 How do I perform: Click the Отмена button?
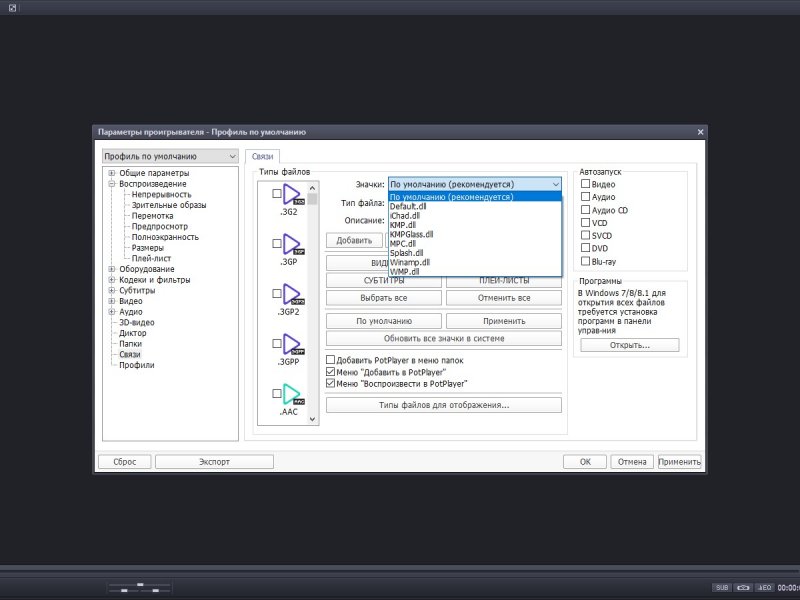click(x=632, y=462)
